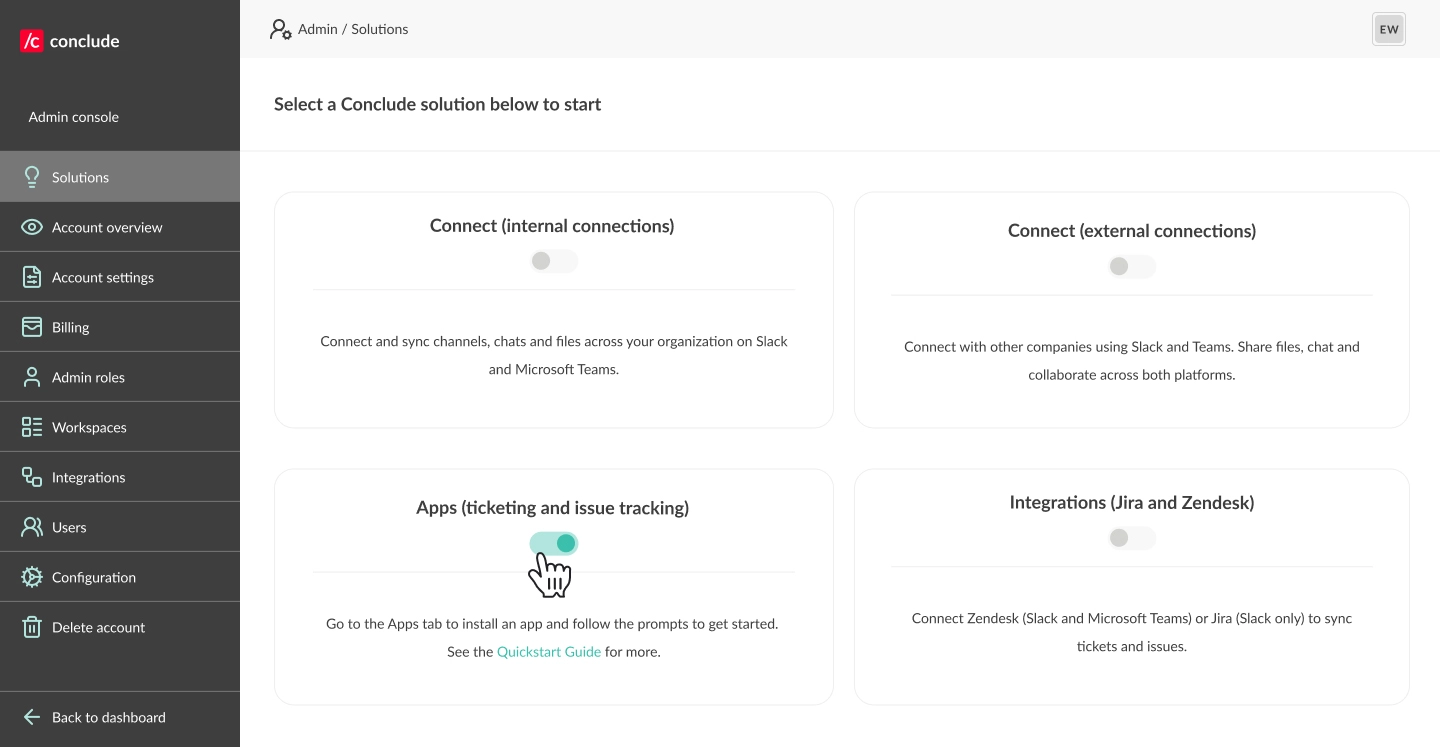Open Billing via the card icon
This screenshot has height=747, width=1440.
click(32, 326)
